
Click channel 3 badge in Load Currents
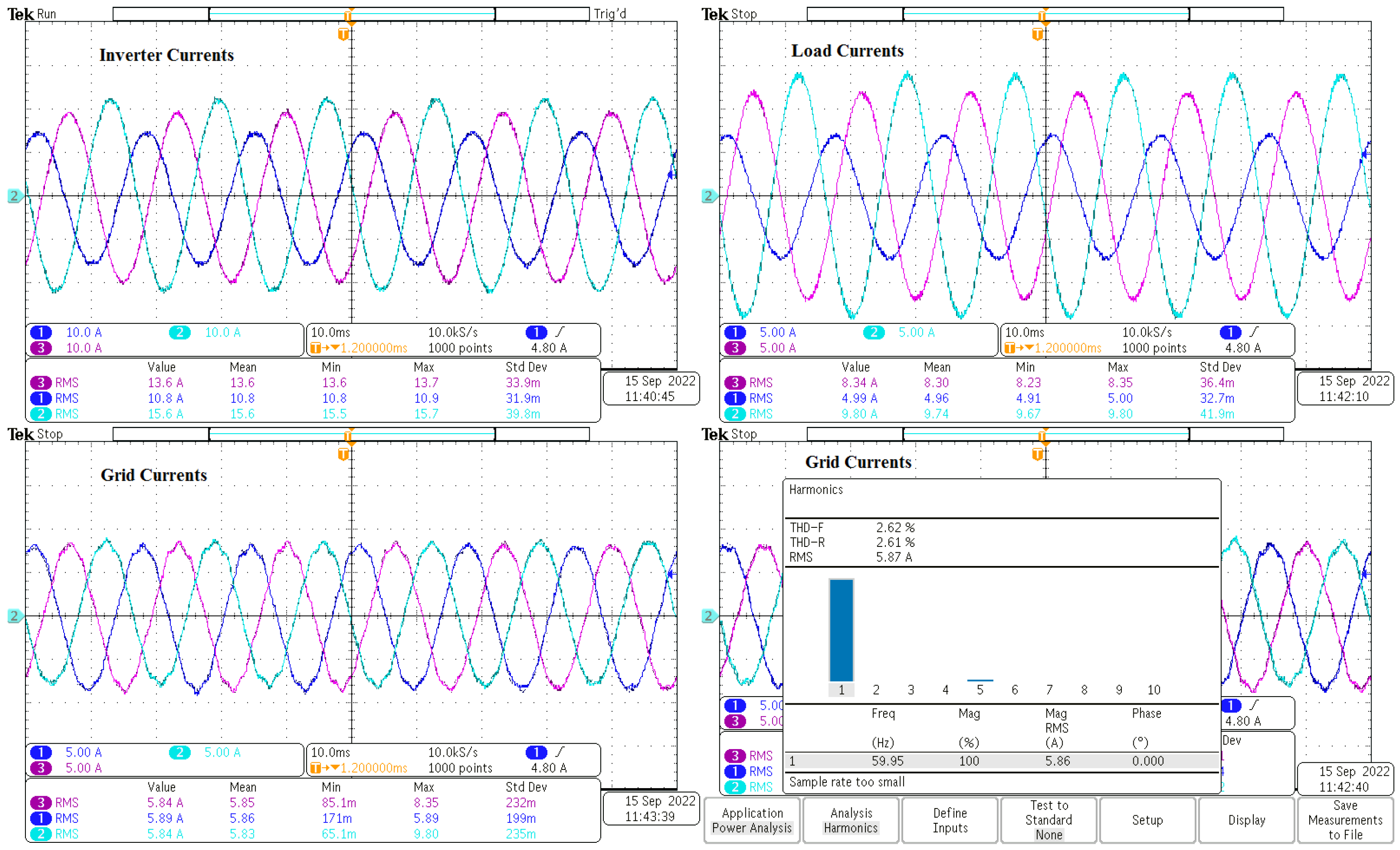pos(735,348)
